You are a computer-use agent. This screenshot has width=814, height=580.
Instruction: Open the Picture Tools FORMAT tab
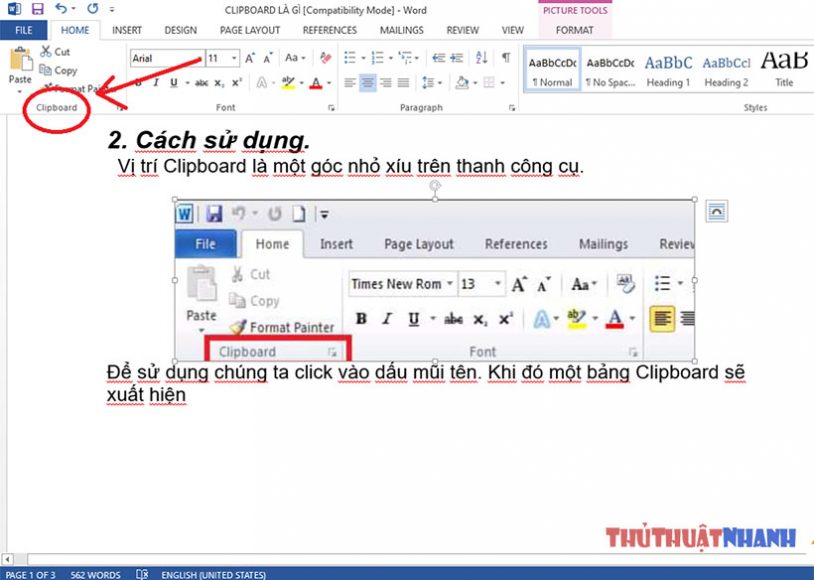pos(574,30)
